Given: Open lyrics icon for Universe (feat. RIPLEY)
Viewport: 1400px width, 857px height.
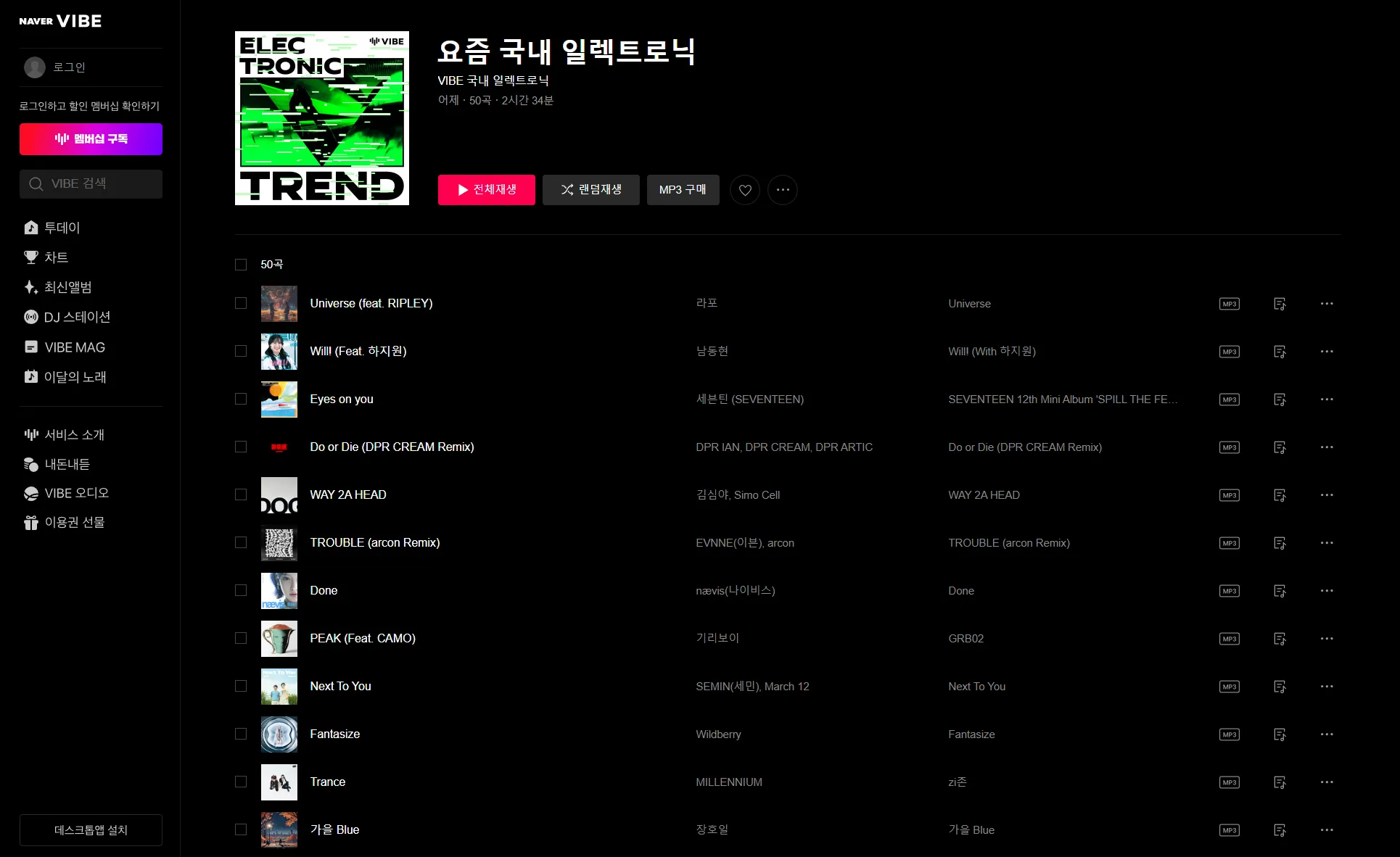Looking at the screenshot, I should point(1280,304).
